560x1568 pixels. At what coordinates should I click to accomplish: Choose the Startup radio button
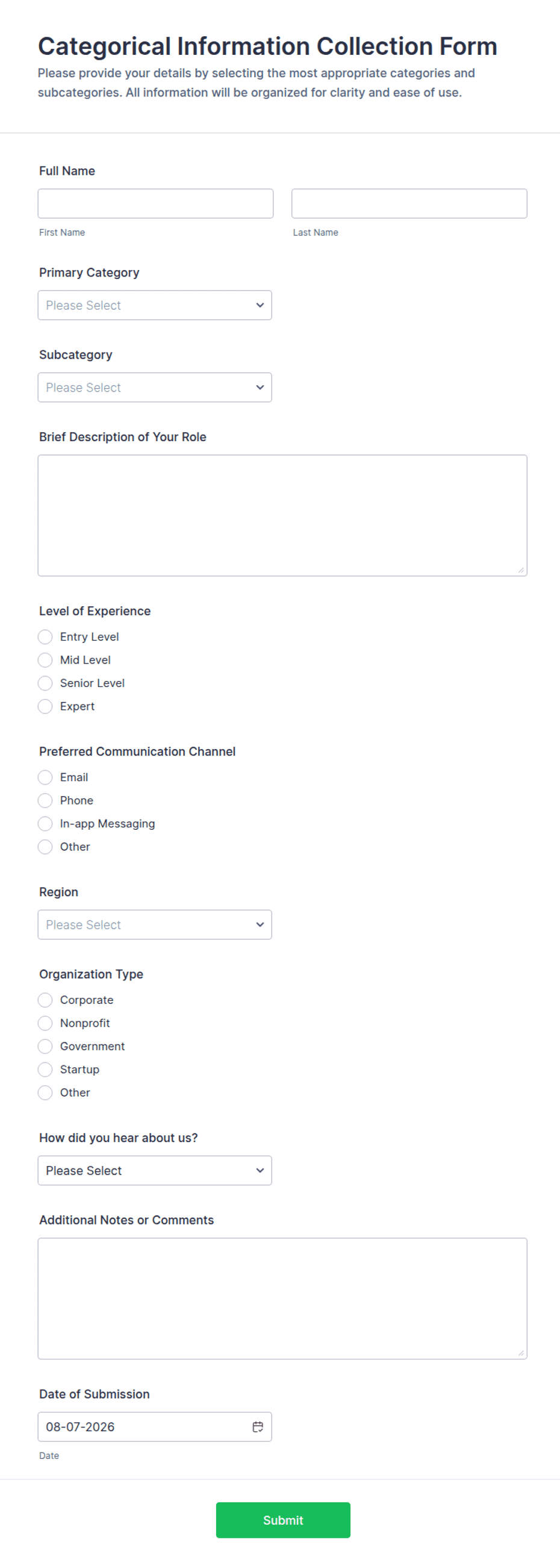(45, 1070)
